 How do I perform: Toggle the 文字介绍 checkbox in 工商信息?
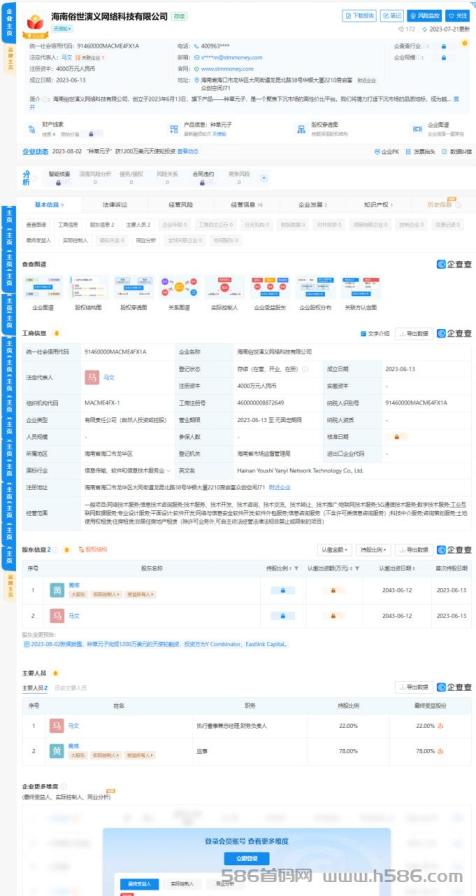363,333
